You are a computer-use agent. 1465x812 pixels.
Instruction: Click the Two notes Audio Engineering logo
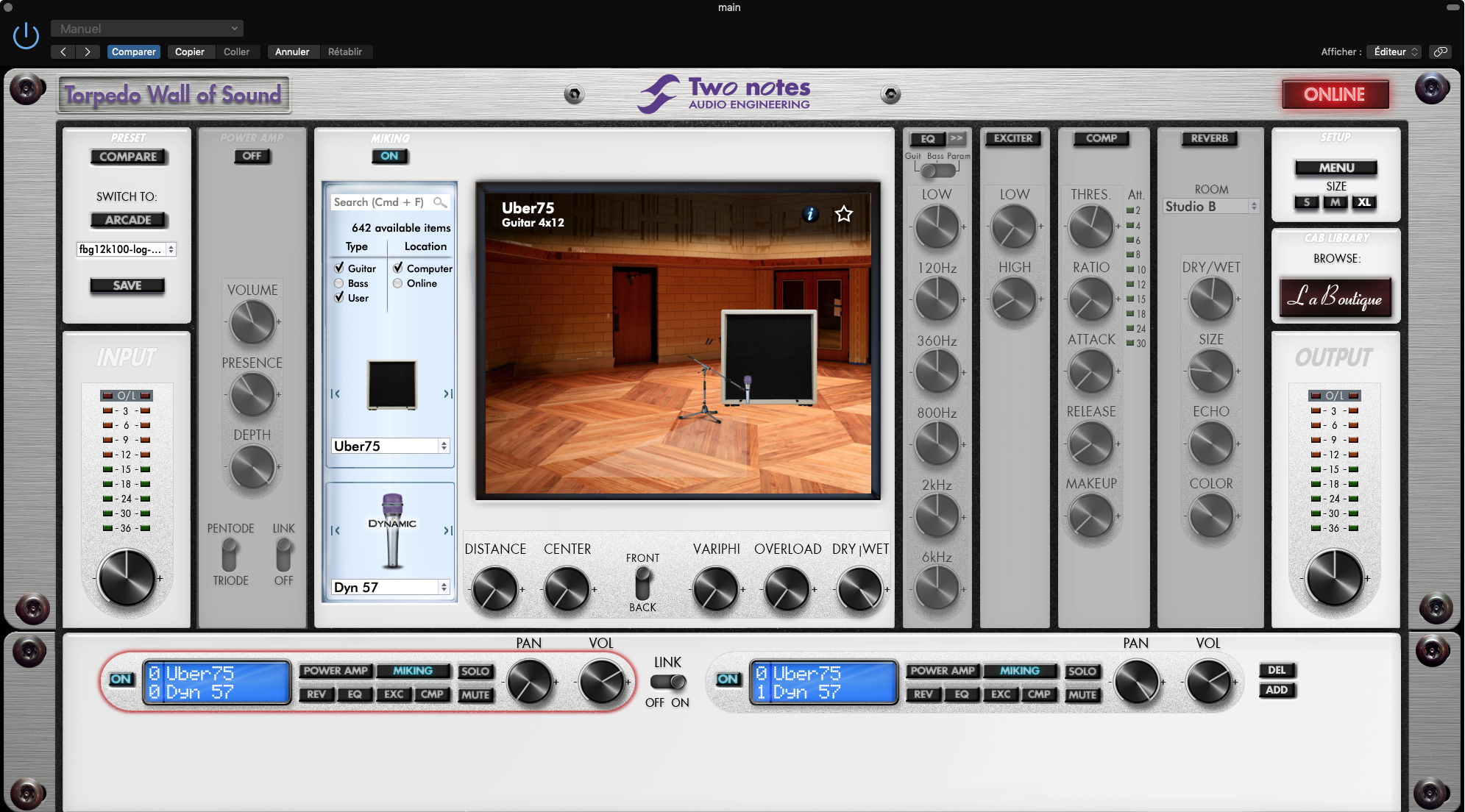[x=724, y=94]
